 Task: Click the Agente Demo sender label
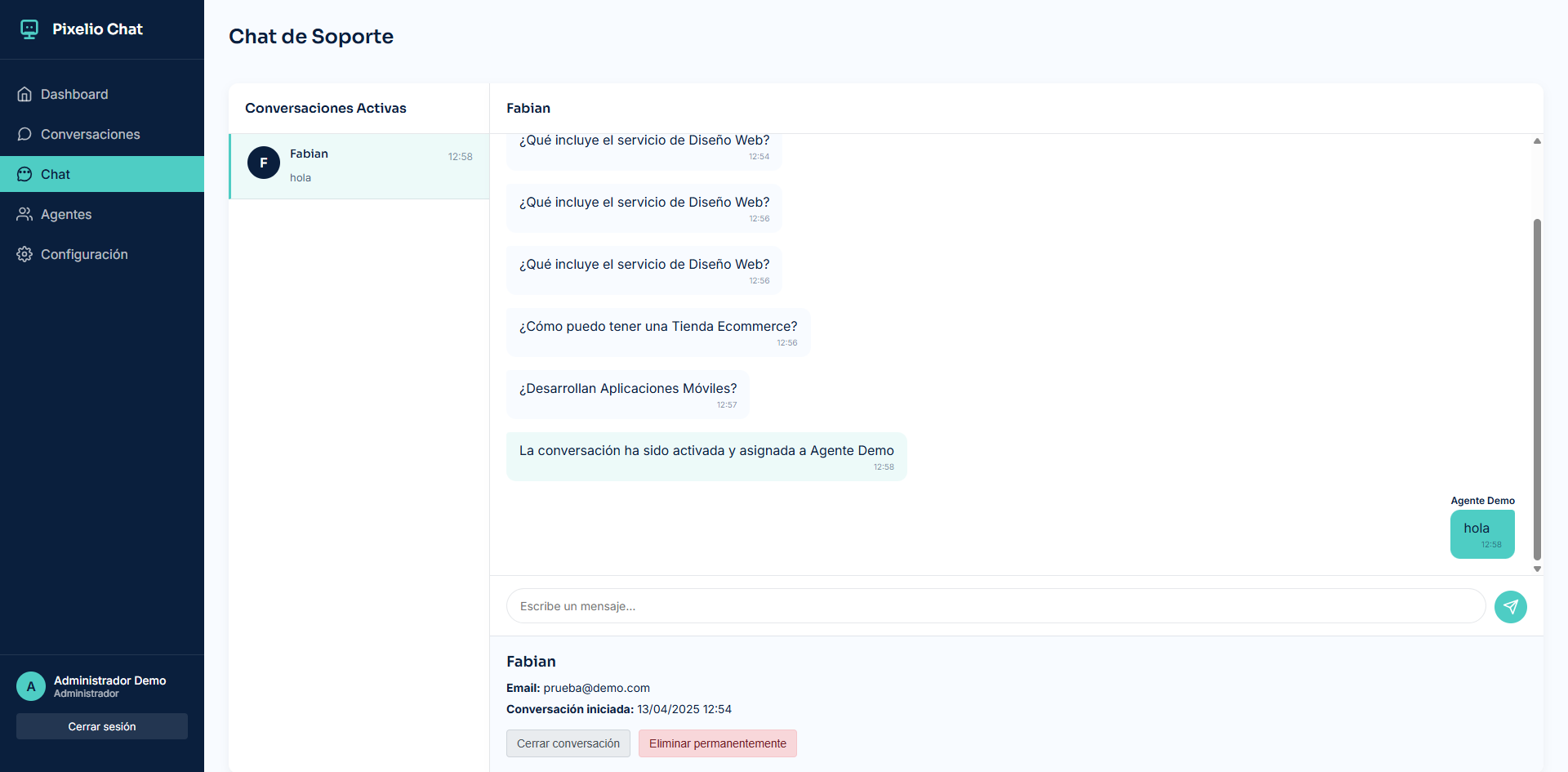[1482, 501]
